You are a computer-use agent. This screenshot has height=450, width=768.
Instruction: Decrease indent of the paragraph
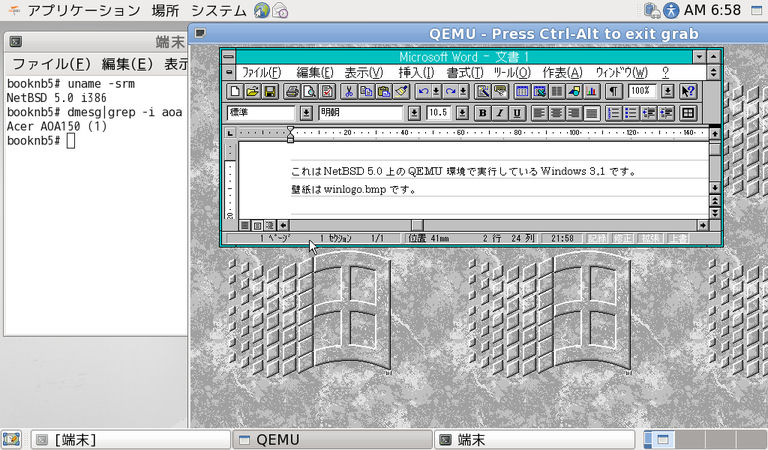point(648,113)
